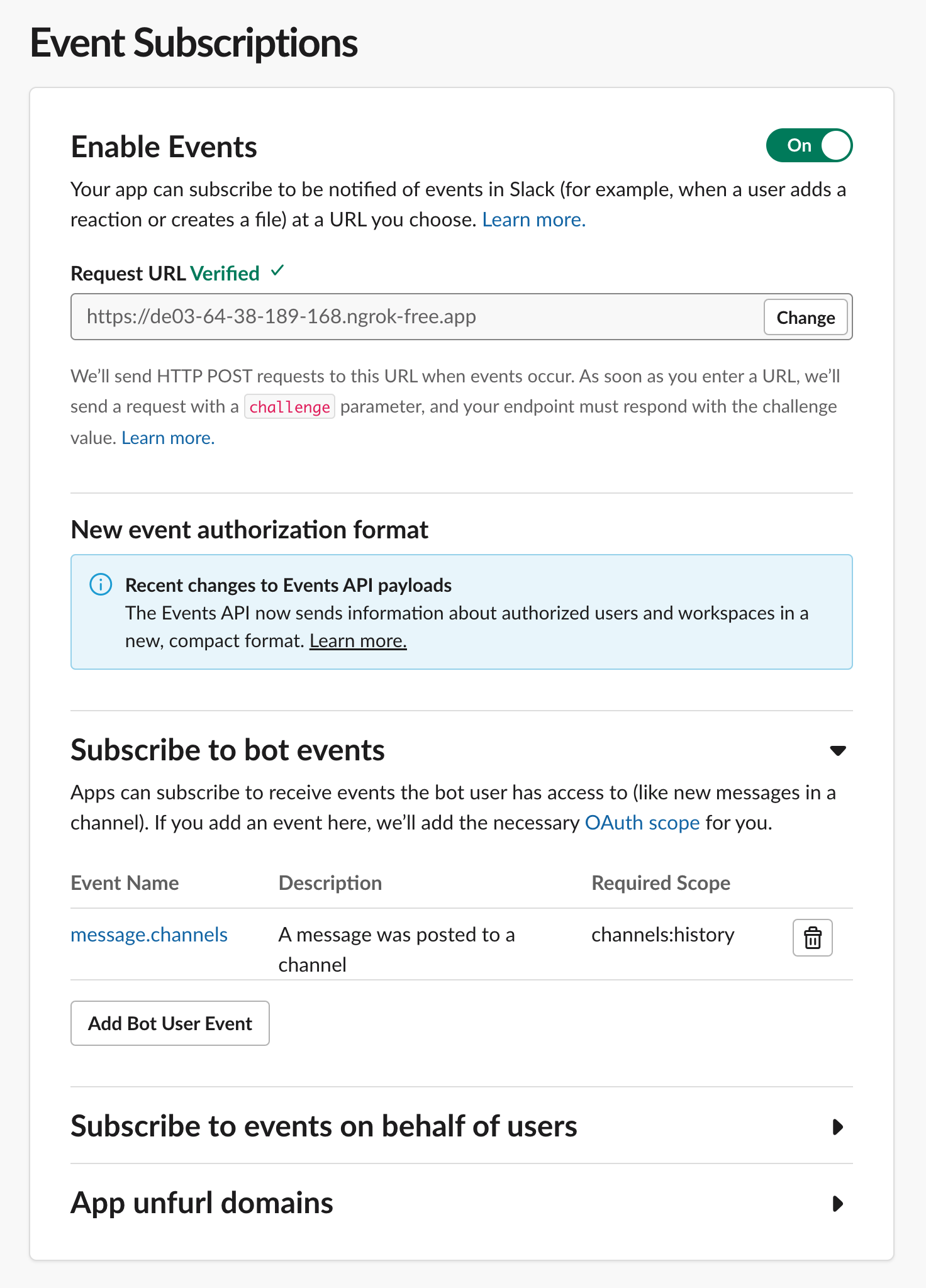Select the channels:history scope text
The image size is (926, 1288).
point(662,935)
